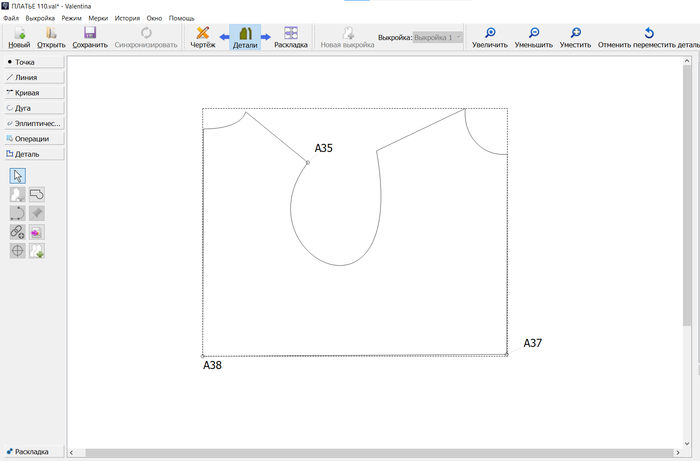Click the Раскладка tab at bottom left
This screenshot has width=700, height=461.
(x=32, y=451)
